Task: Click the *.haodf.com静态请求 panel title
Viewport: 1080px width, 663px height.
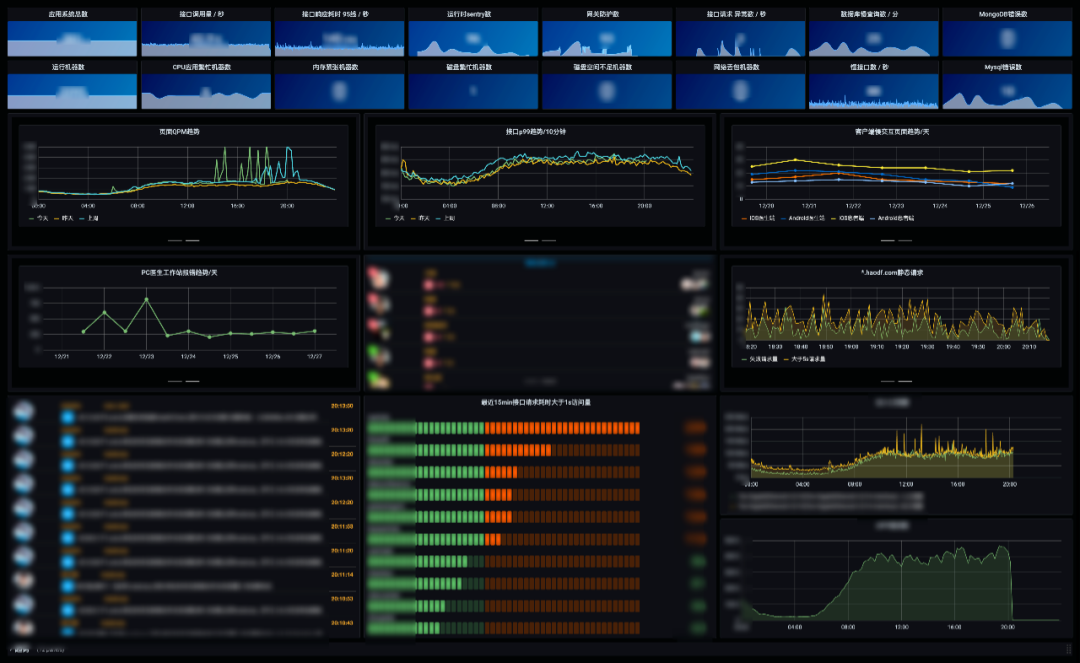Action: tap(892, 273)
